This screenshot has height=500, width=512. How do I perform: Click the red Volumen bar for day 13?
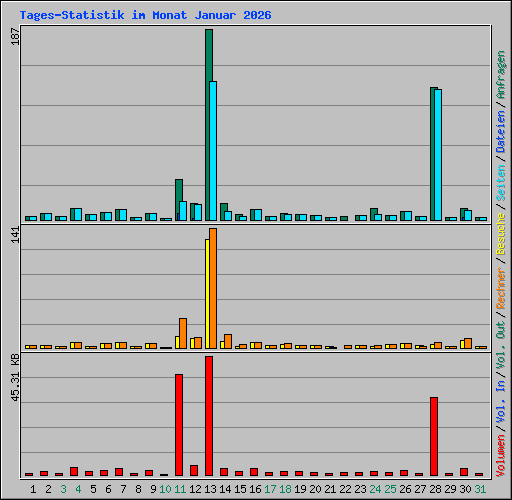click(209, 416)
